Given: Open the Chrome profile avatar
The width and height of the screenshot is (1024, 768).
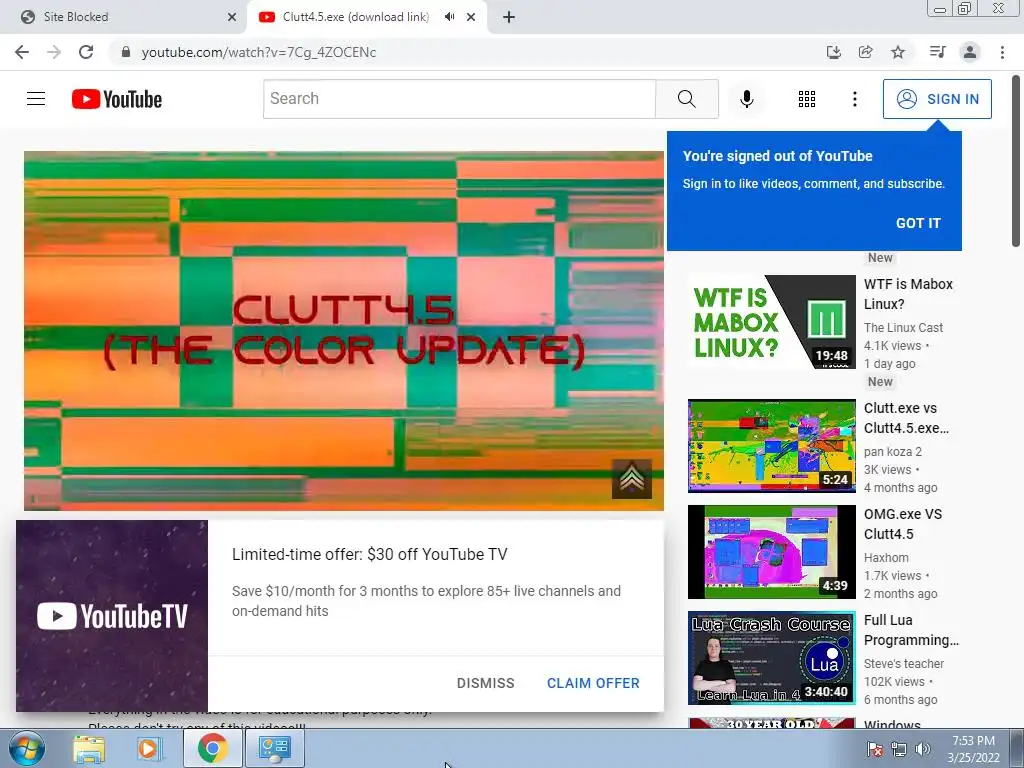Looking at the screenshot, I should [970, 52].
